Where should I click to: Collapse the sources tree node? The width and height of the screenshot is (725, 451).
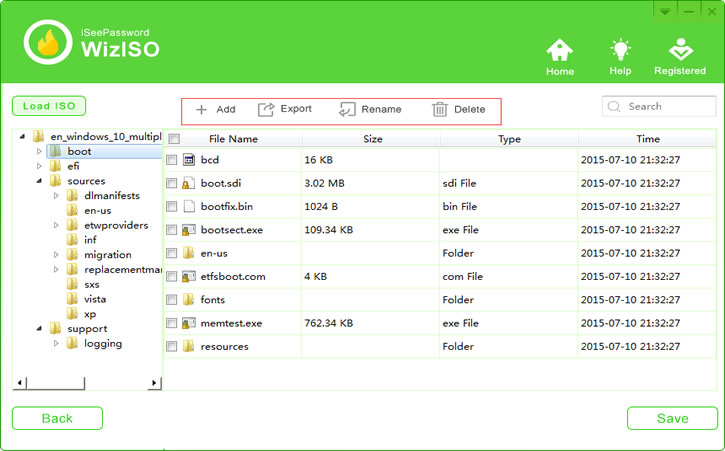point(39,181)
